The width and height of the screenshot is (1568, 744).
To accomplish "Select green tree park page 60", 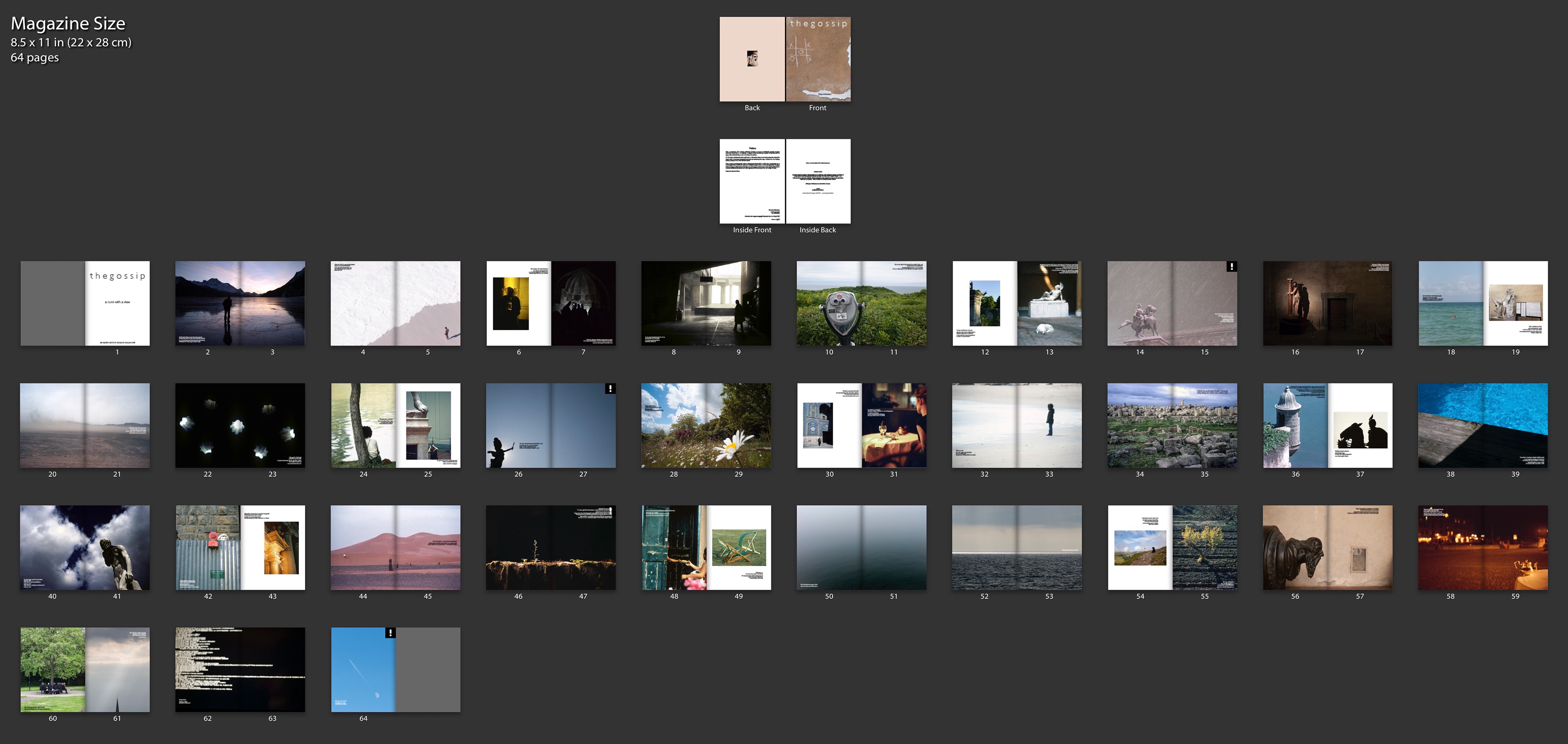I will click(53, 669).
